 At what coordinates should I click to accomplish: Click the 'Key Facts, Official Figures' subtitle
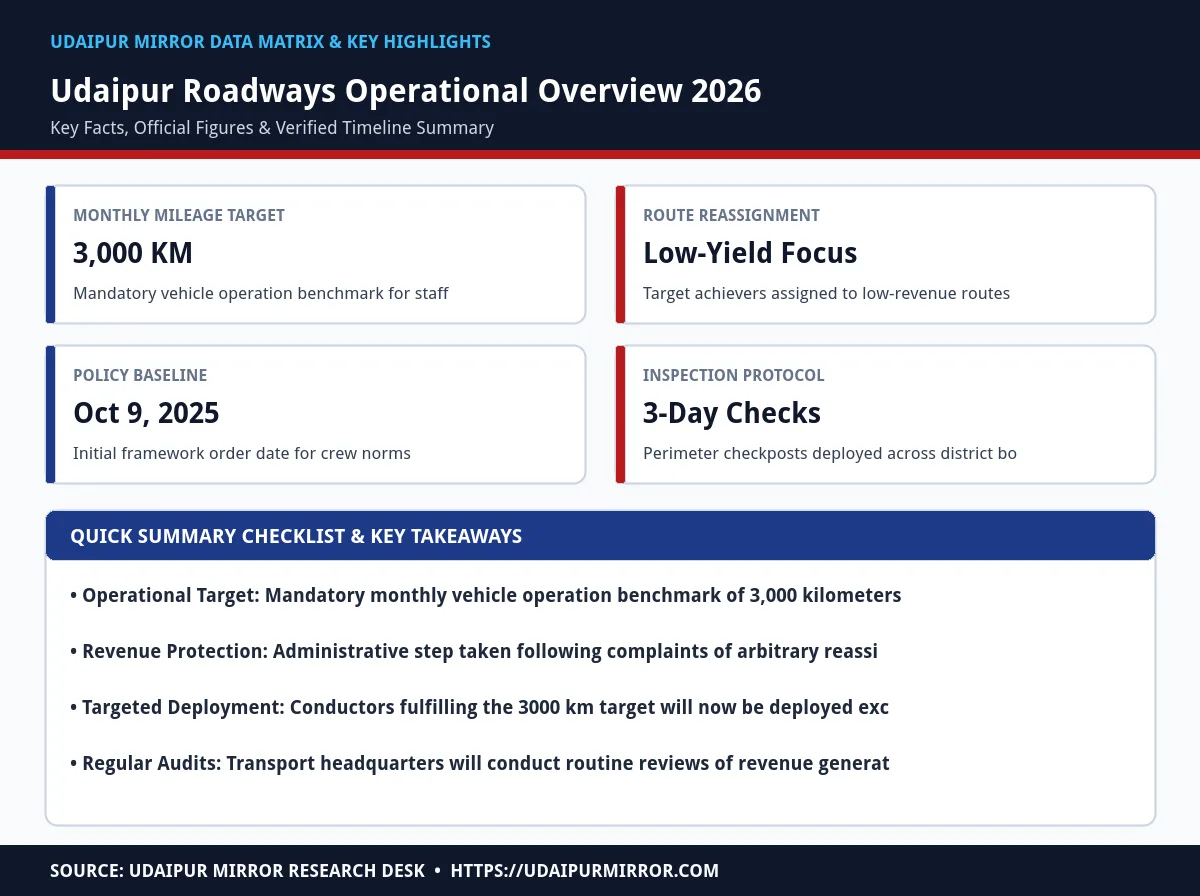272,128
